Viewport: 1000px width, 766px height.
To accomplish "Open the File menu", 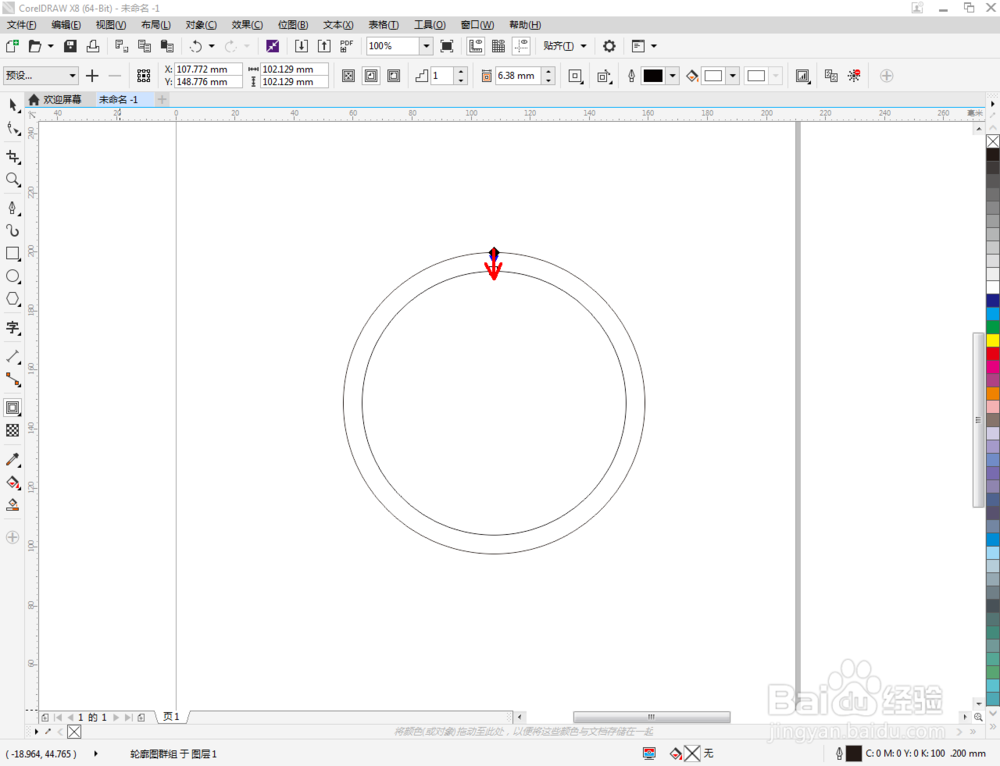I will point(21,25).
